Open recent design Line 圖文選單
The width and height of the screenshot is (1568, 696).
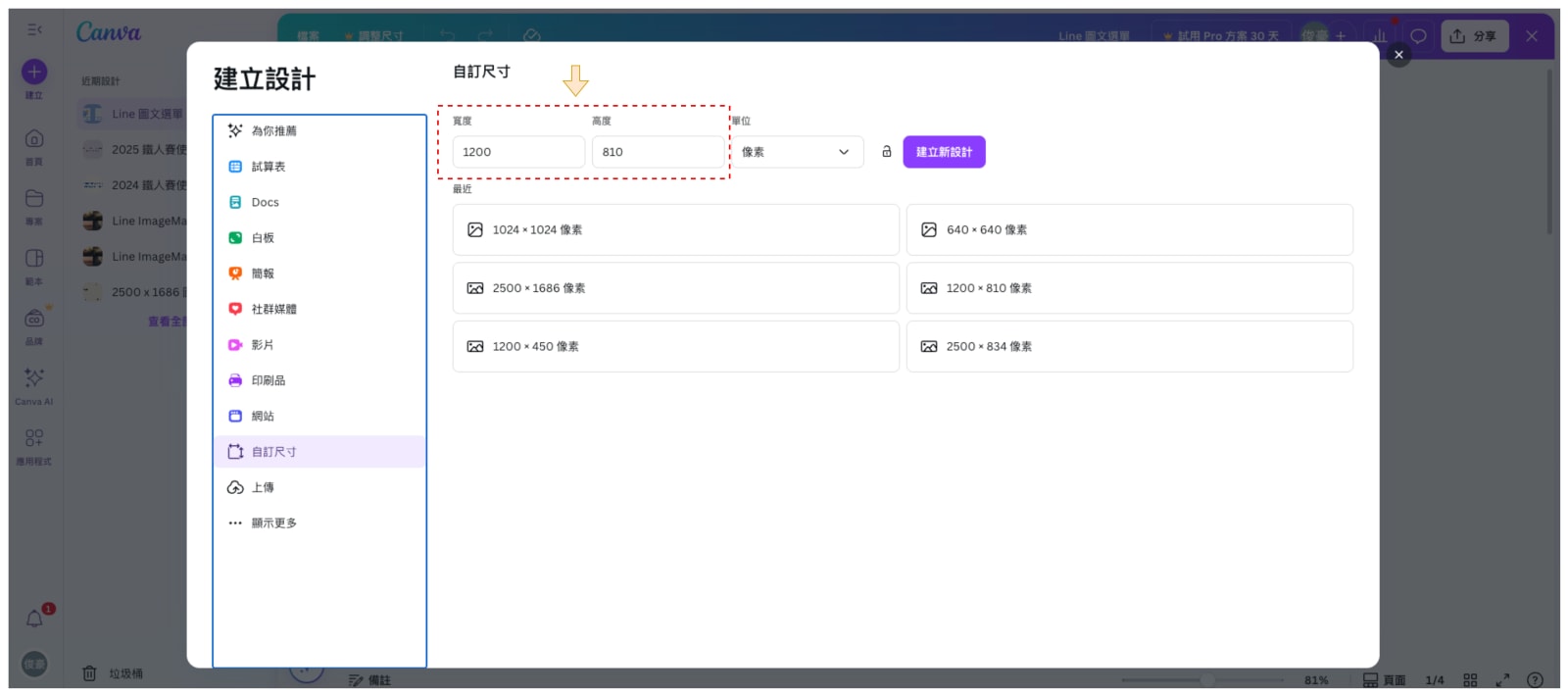[x=133, y=114]
